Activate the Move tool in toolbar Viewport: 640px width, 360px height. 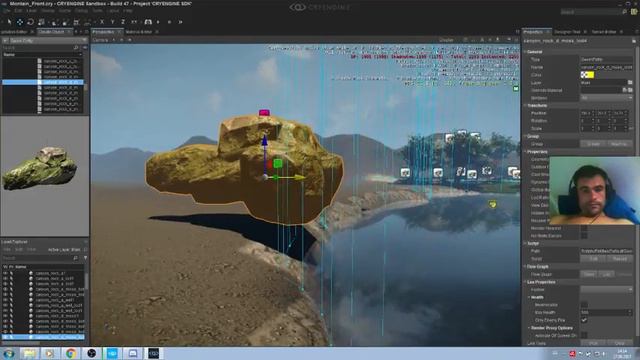coord(20,22)
